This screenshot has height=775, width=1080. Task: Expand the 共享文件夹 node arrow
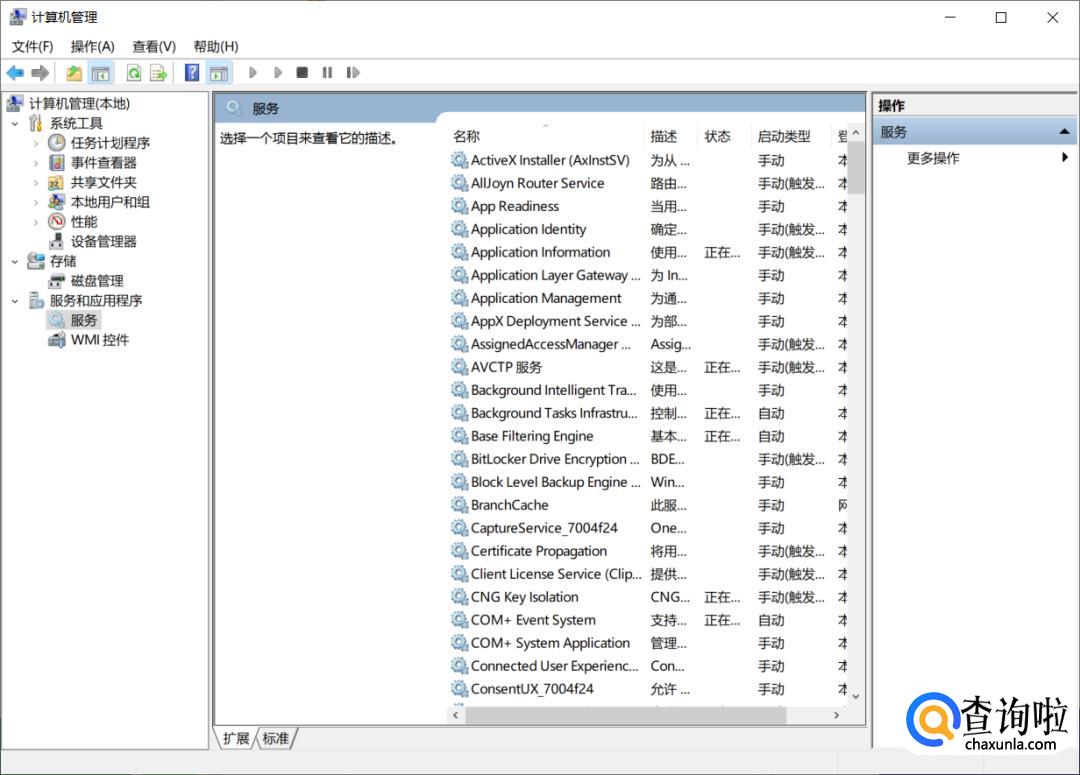36,183
